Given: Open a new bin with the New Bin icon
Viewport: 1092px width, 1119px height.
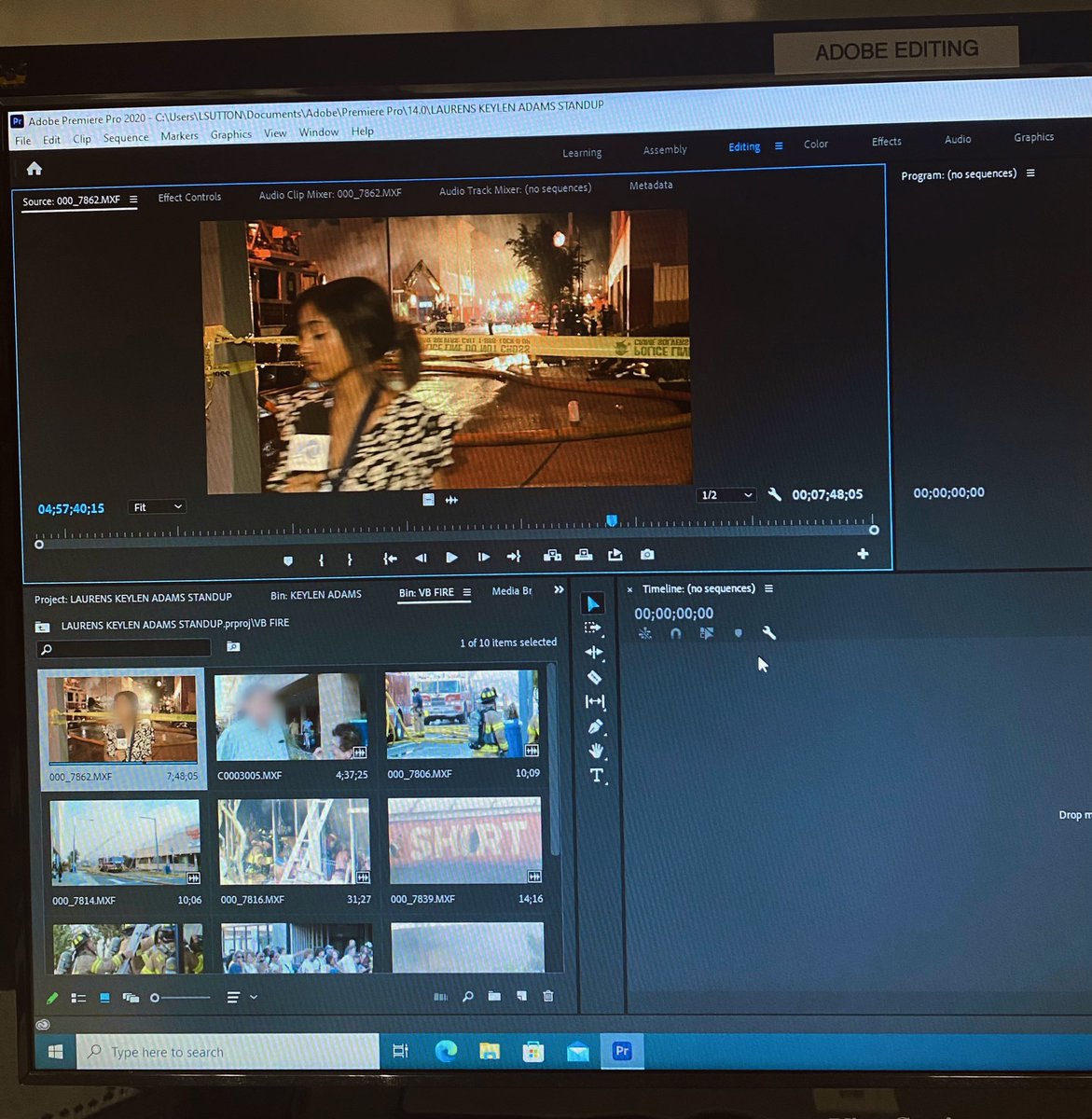Looking at the screenshot, I should coord(494,997).
